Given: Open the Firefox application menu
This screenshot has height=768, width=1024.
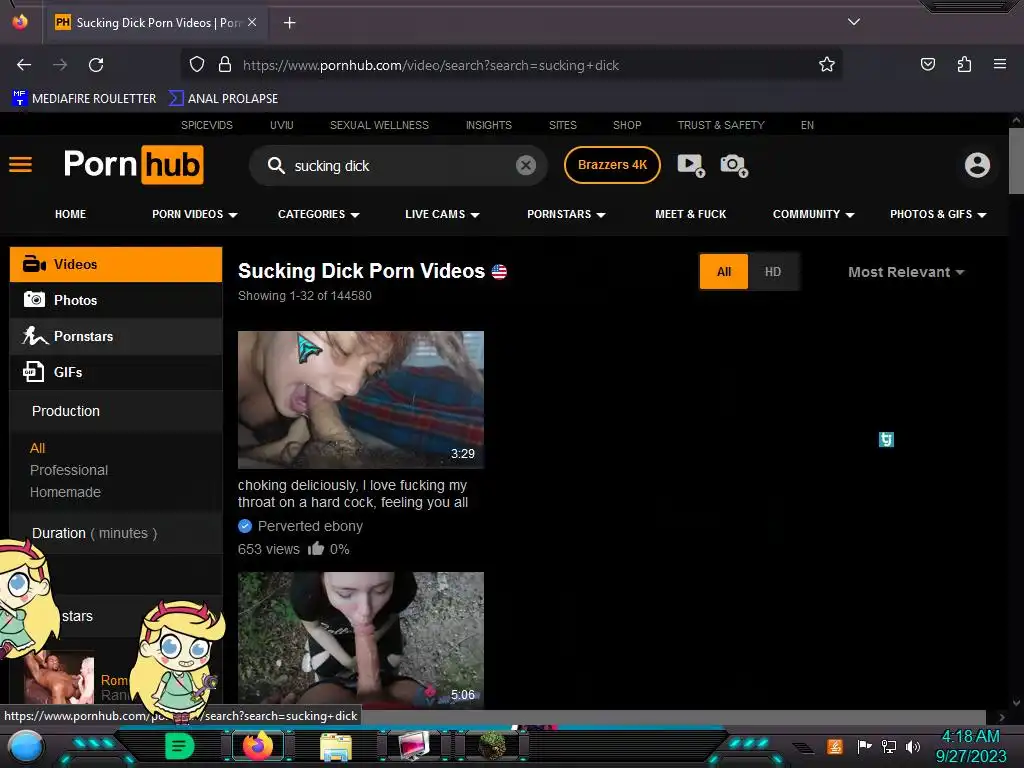Looking at the screenshot, I should 999,64.
